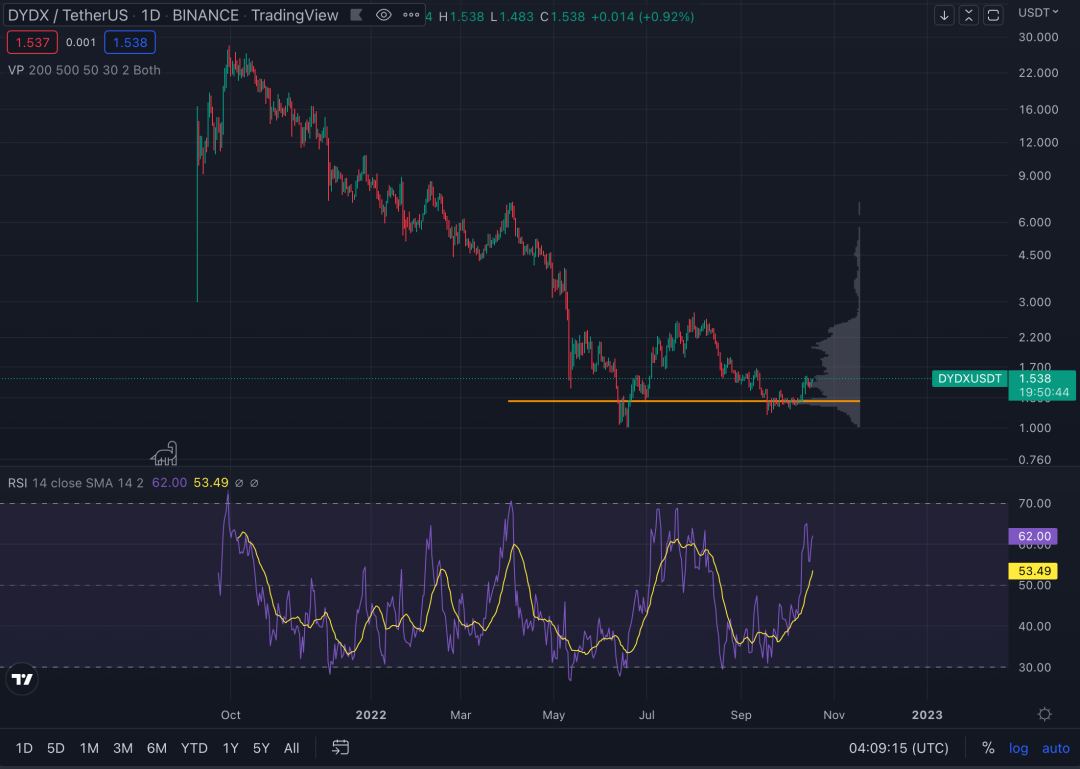Image resolution: width=1080 pixels, height=769 pixels.
Task: Click the purple 62.00 label on the RSI axis
Action: [x=1033, y=537]
